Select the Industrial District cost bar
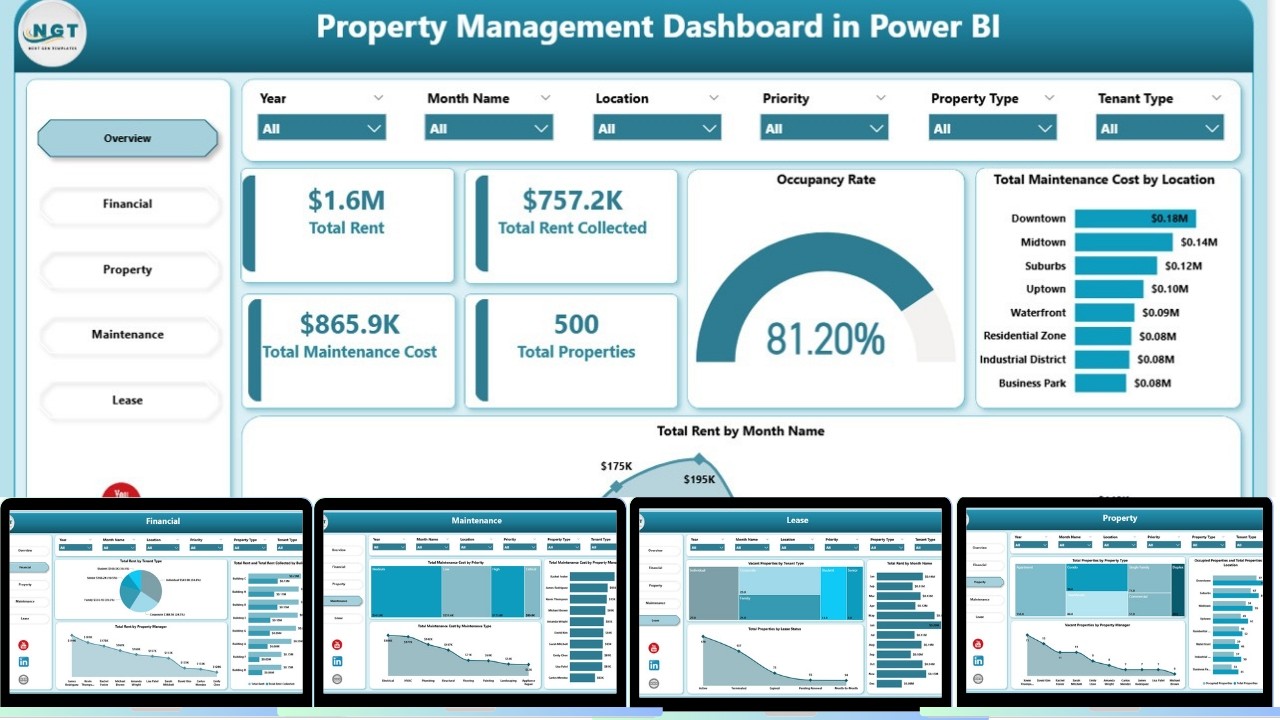Viewport: 1280px width, 720px height. 1104,360
